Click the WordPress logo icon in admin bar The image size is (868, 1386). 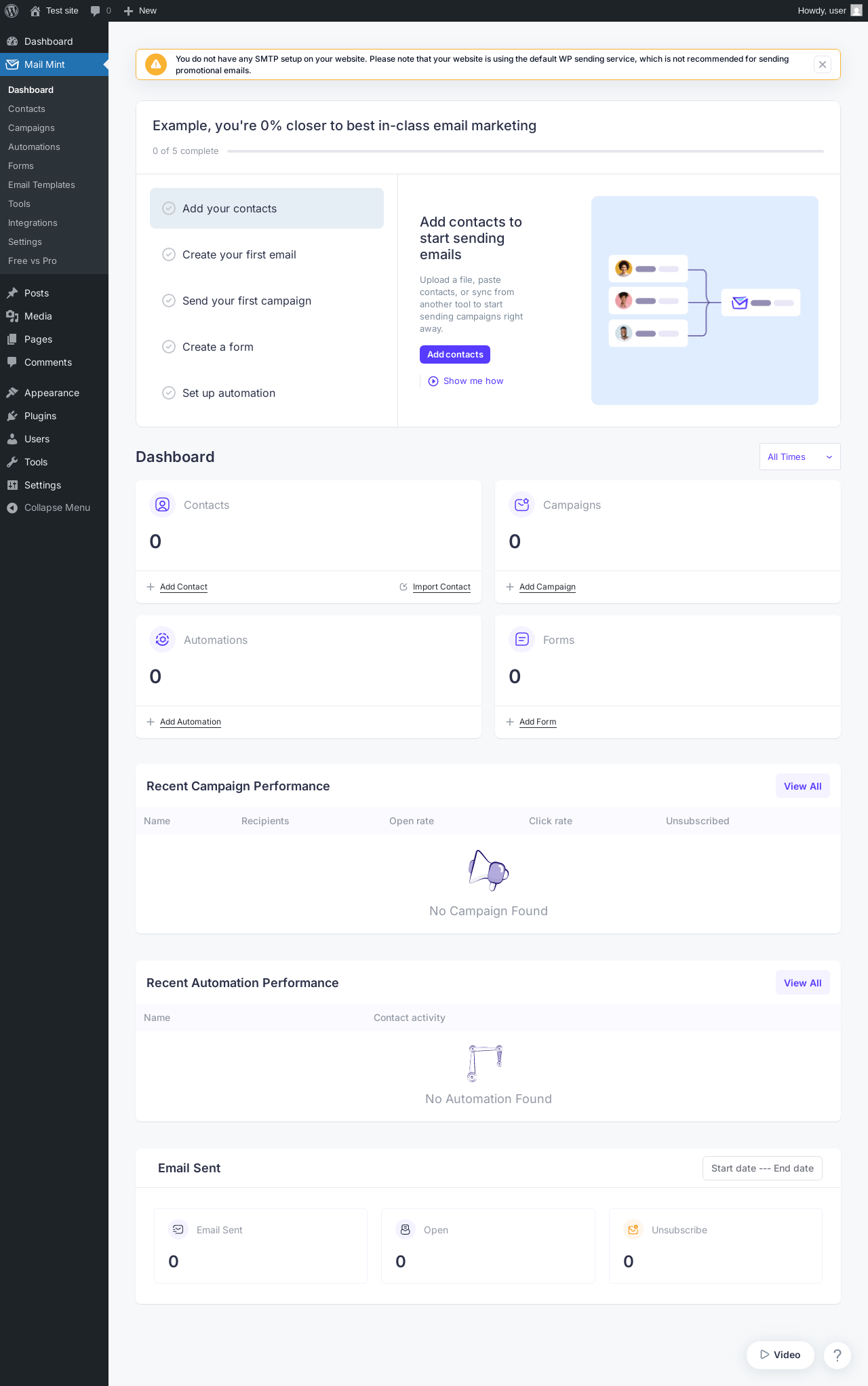tap(12, 11)
